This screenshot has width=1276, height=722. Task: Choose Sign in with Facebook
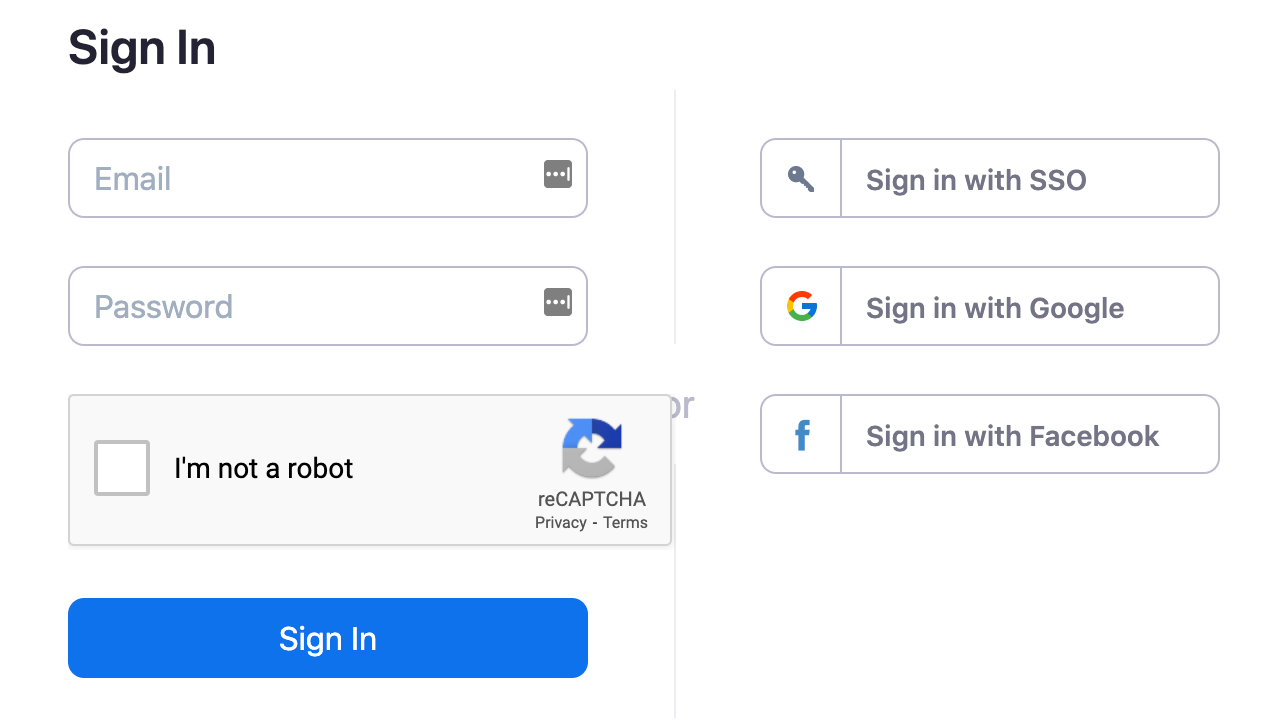990,434
